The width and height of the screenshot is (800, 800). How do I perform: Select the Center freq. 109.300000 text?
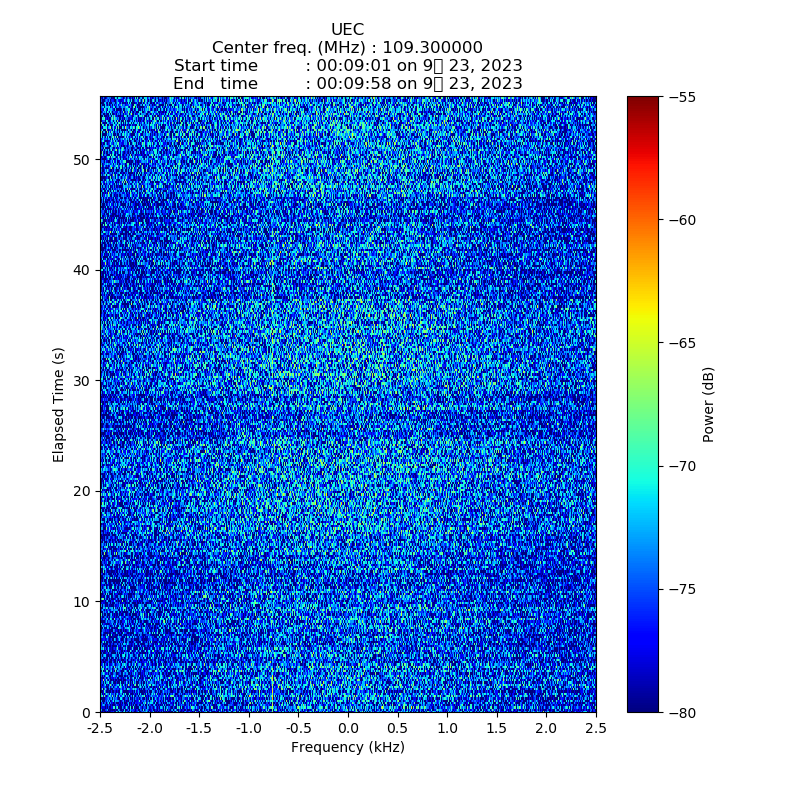[347, 48]
